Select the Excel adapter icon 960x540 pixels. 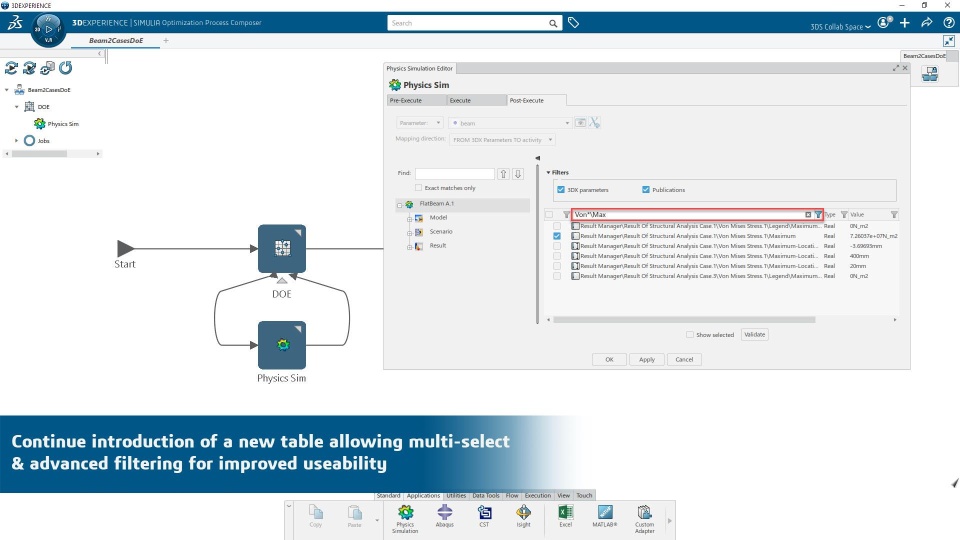point(566,516)
